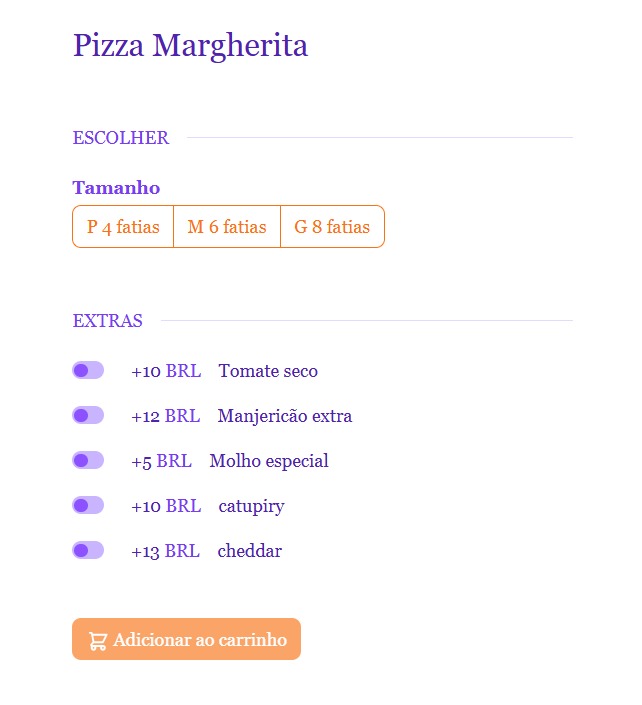The height and width of the screenshot is (705, 642).
Task: Click the +13 BRL price text
Action: point(165,552)
